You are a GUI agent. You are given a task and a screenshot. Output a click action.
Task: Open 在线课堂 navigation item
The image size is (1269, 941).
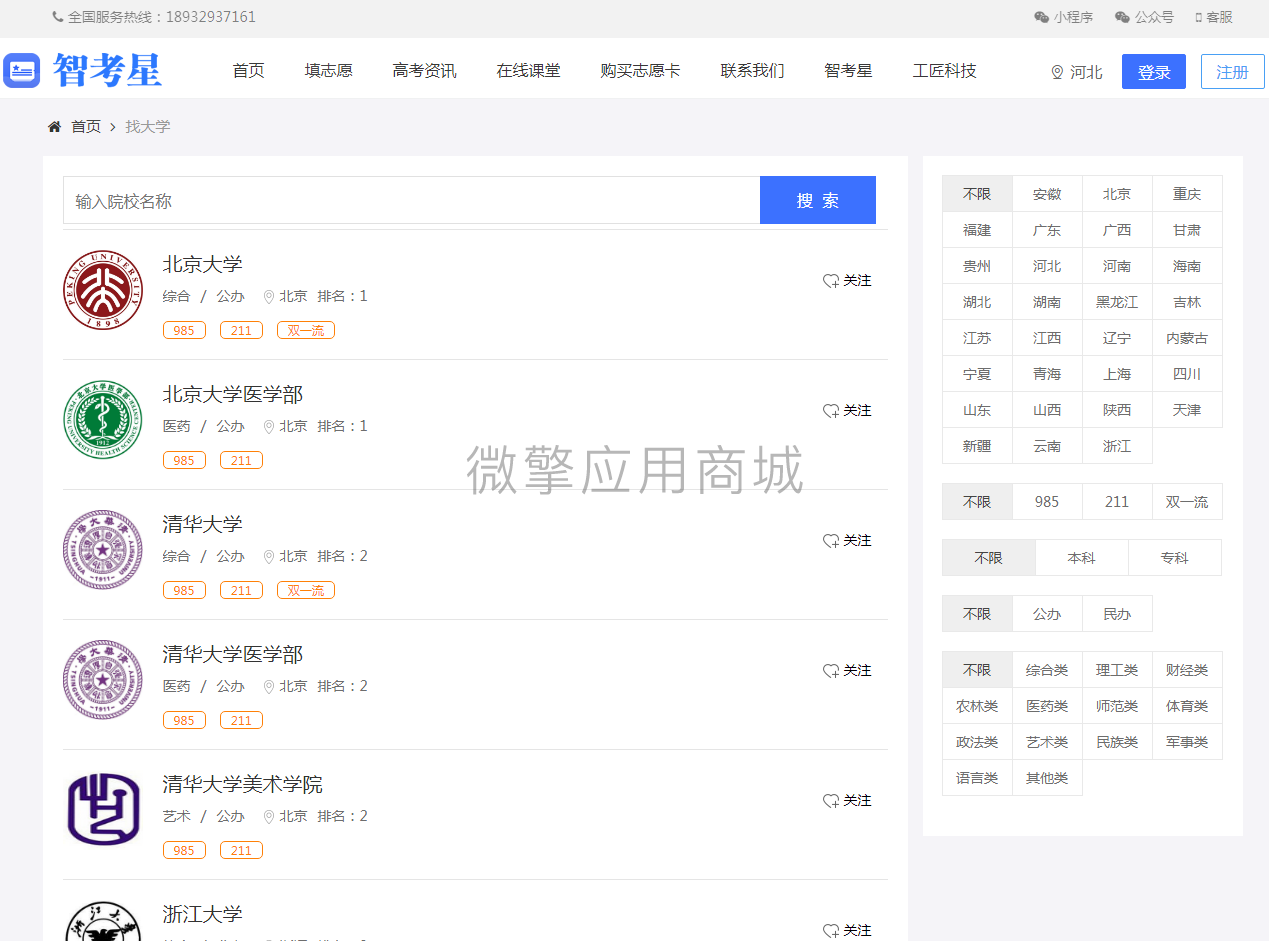529,71
